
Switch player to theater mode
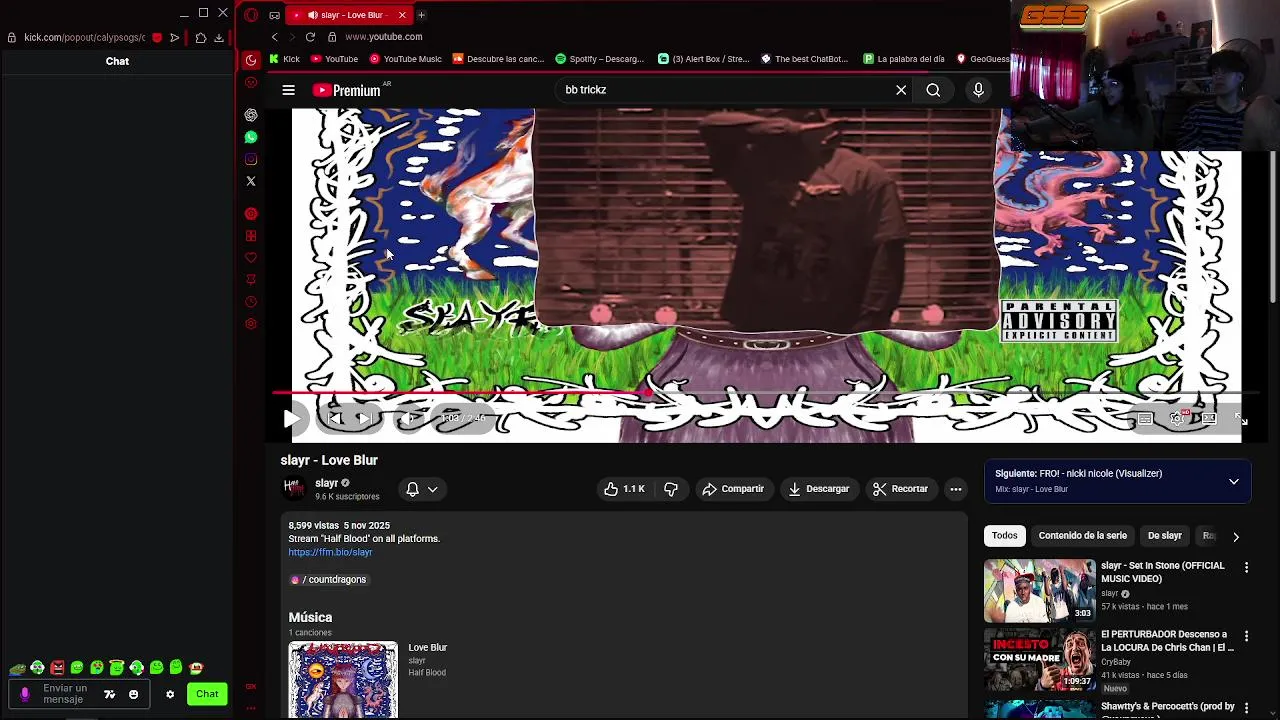click(x=1209, y=419)
